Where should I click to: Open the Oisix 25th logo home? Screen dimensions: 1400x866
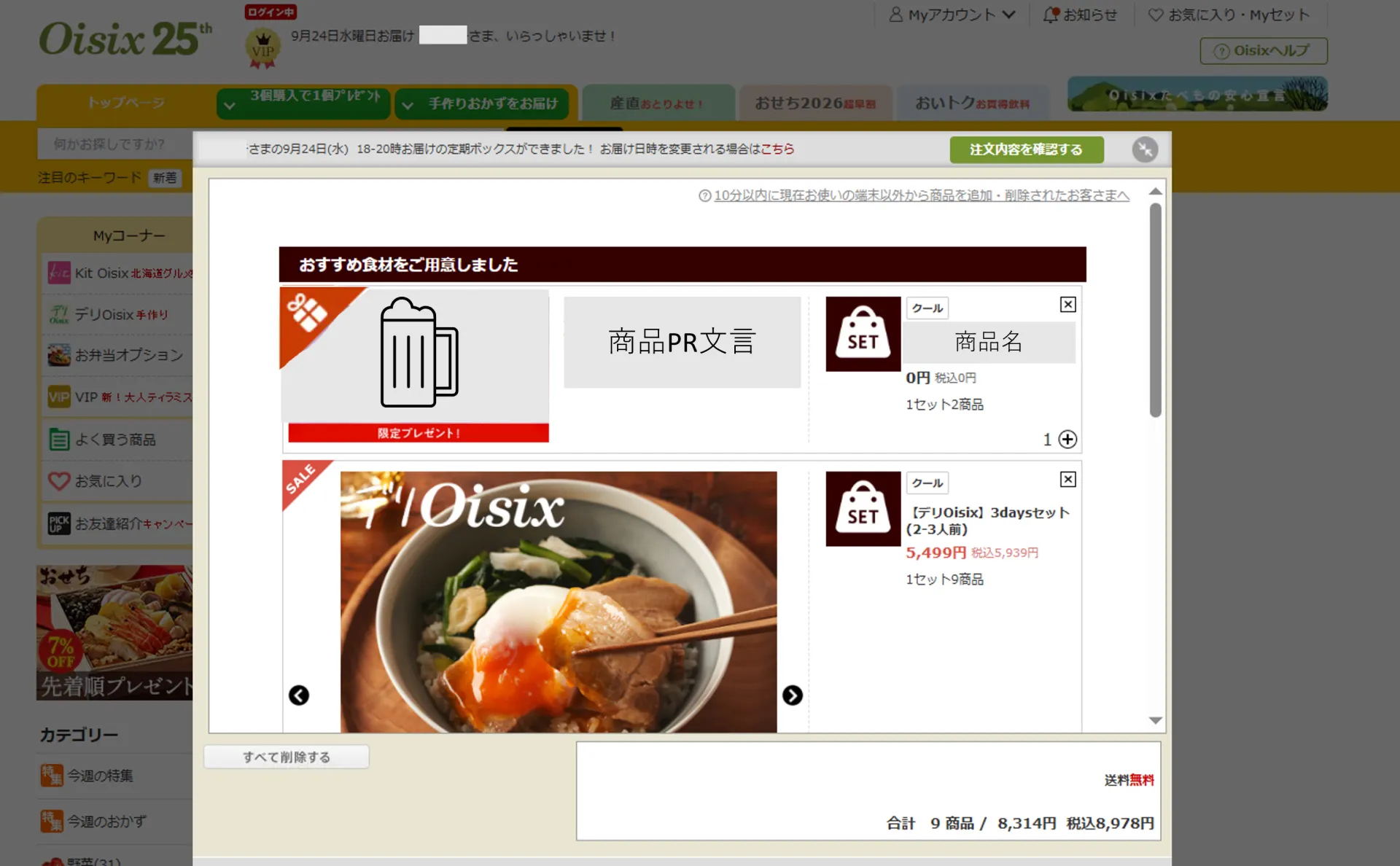pos(125,39)
